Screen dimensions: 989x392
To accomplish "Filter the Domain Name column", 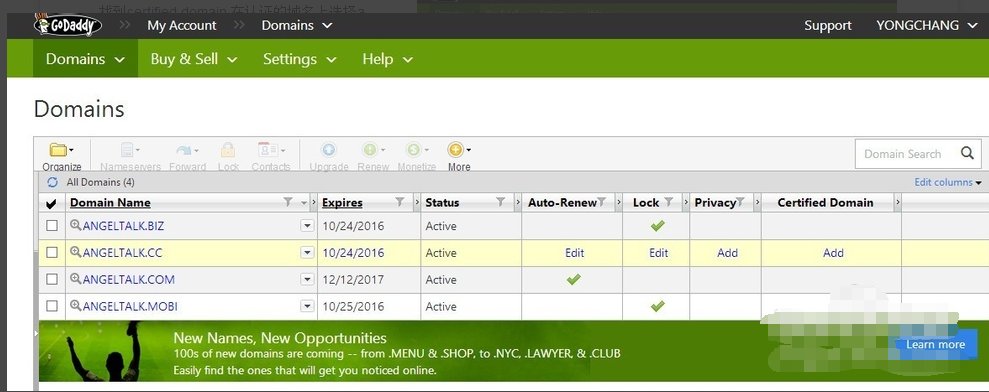I will pyautogui.click(x=288, y=202).
